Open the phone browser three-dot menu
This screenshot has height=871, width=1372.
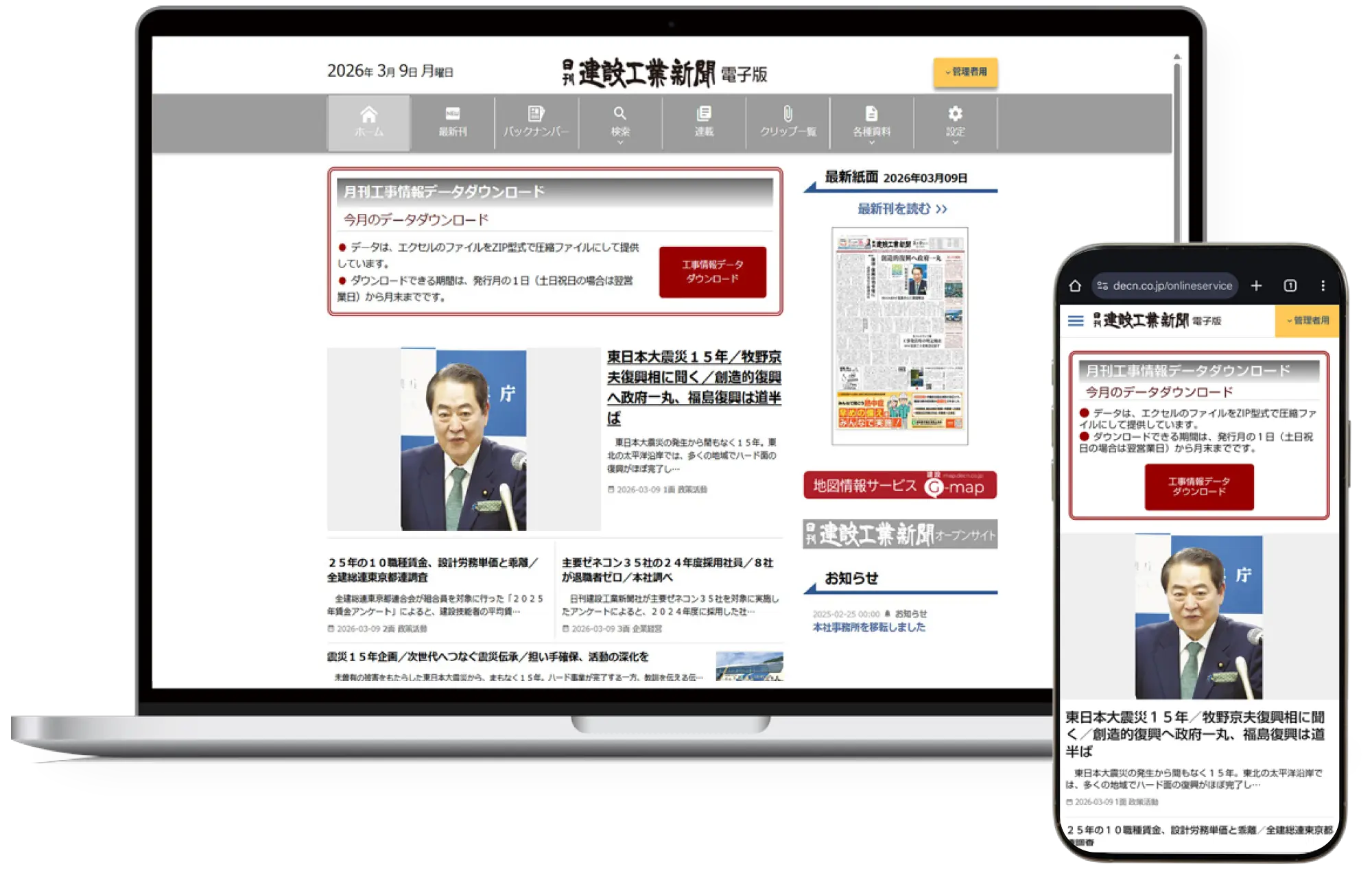[1323, 286]
